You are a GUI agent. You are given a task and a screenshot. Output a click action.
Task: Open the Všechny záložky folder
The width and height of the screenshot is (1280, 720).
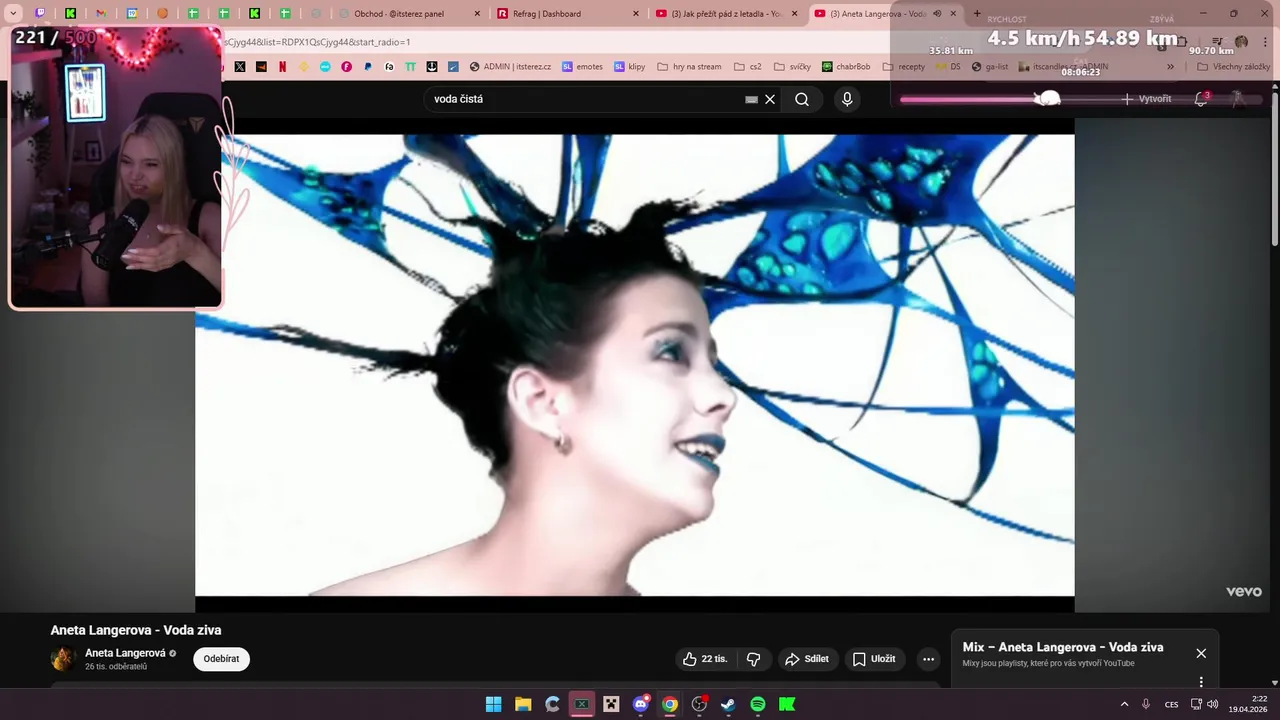pos(1233,67)
